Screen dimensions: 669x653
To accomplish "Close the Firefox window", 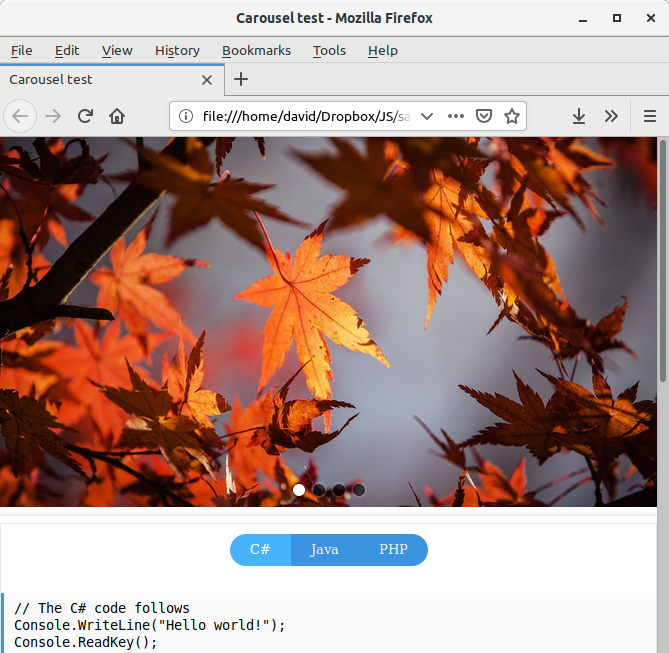I will click(x=651, y=18).
